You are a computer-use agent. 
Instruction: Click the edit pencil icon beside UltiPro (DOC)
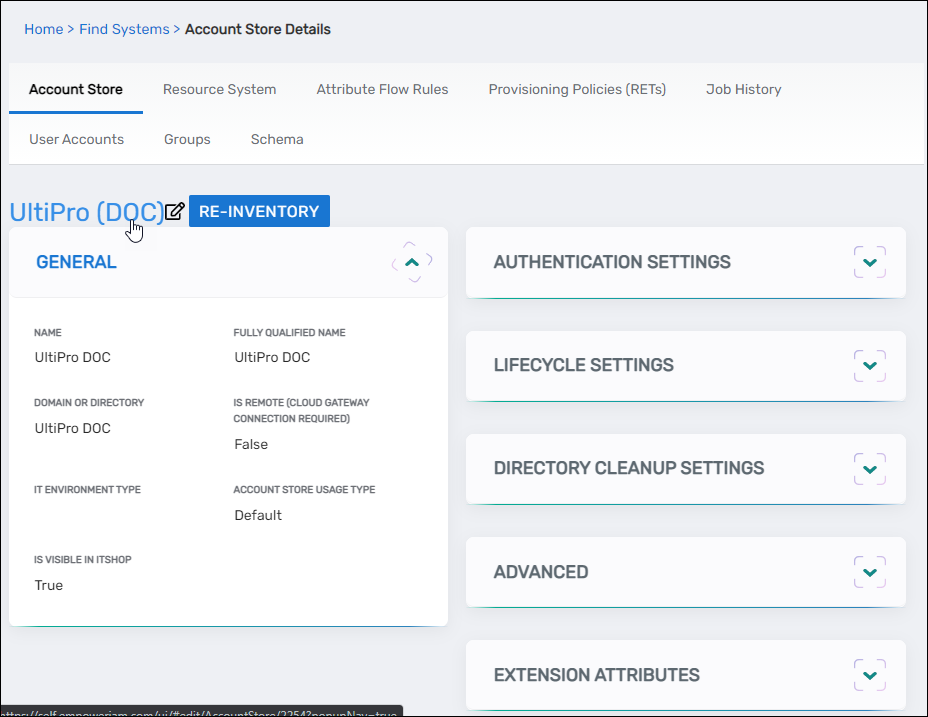175,212
